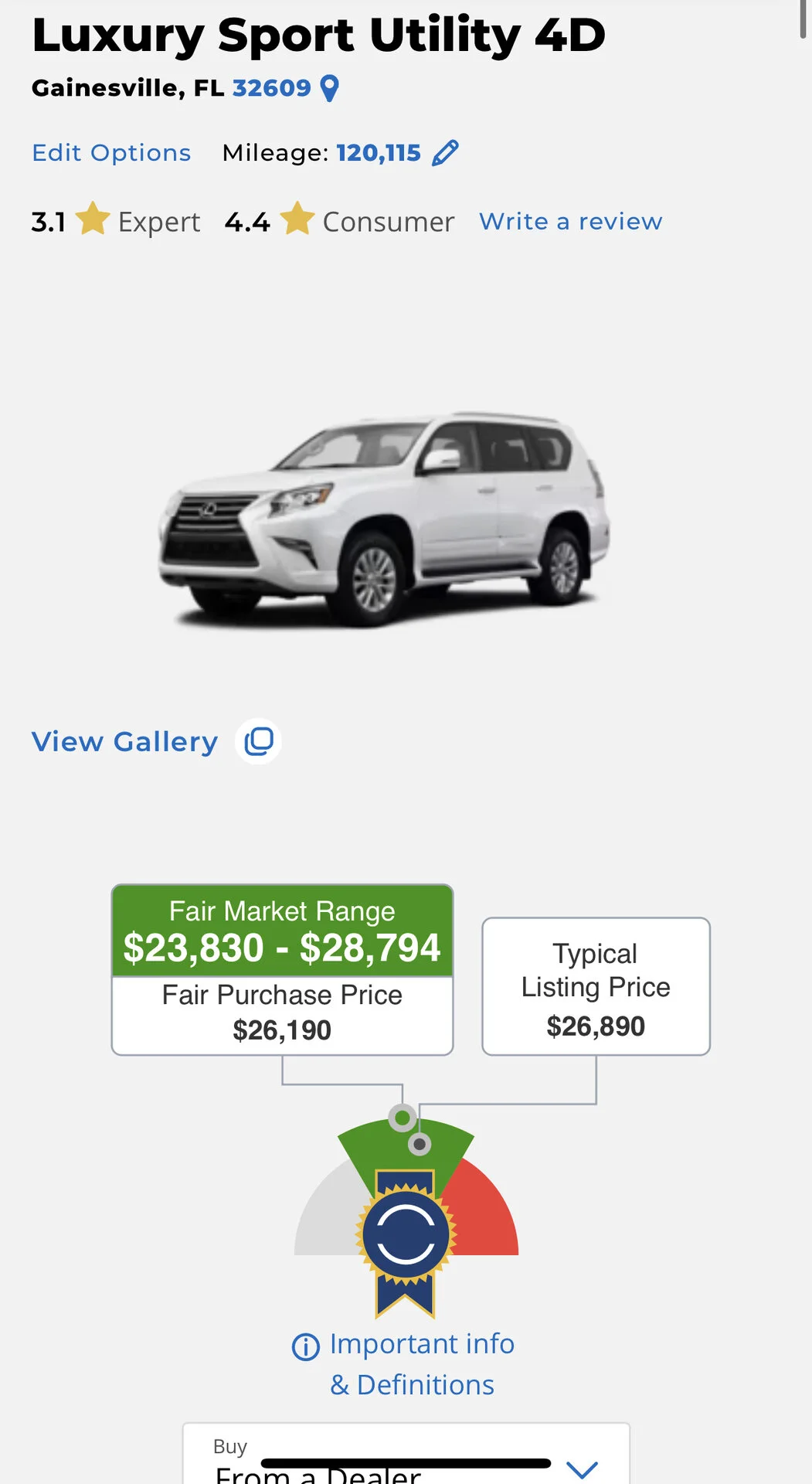
Task: Click the Fair Purchase Price gauge marker
Action: [403, 1118]
